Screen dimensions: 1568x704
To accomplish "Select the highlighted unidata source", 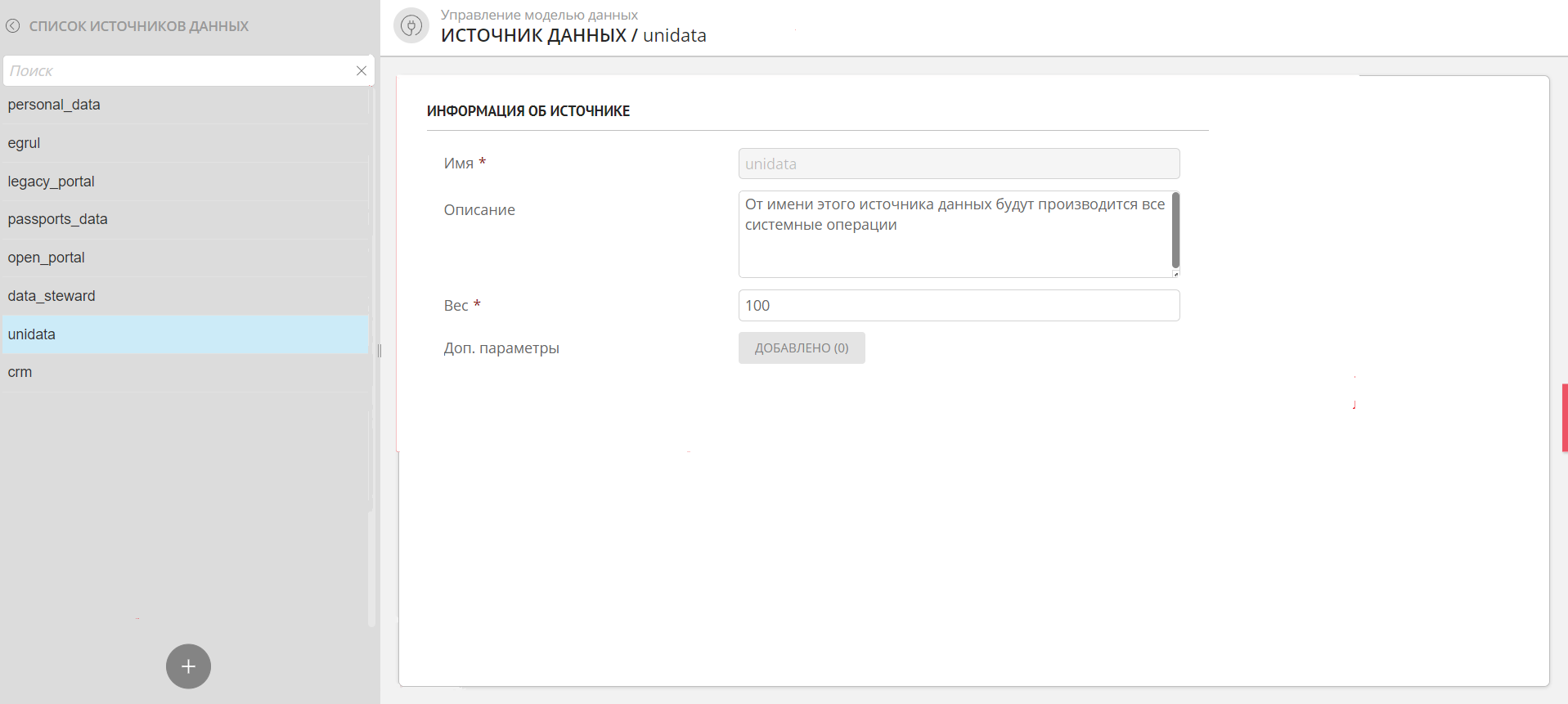I will (186, 334).
